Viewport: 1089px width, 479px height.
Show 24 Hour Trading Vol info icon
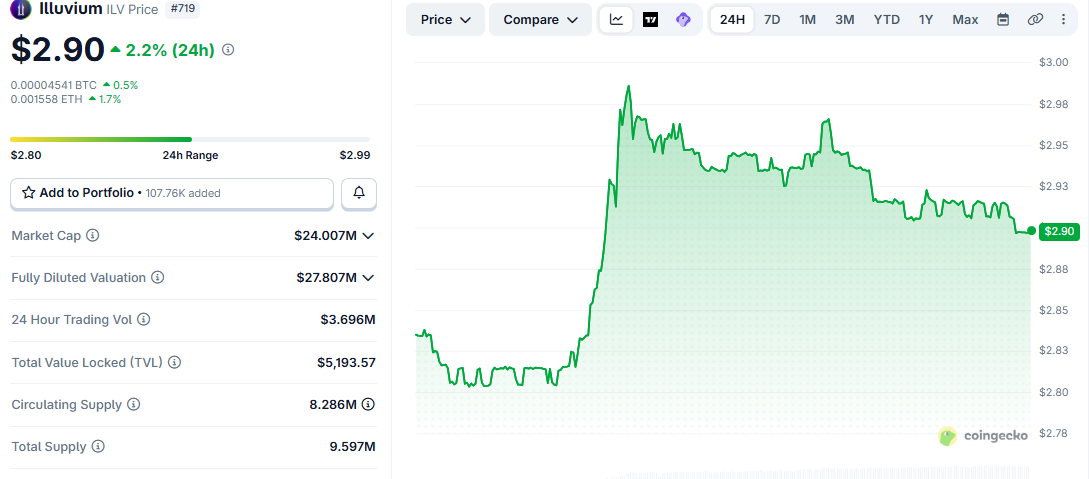pyautogui.click(x=143, y=320)
